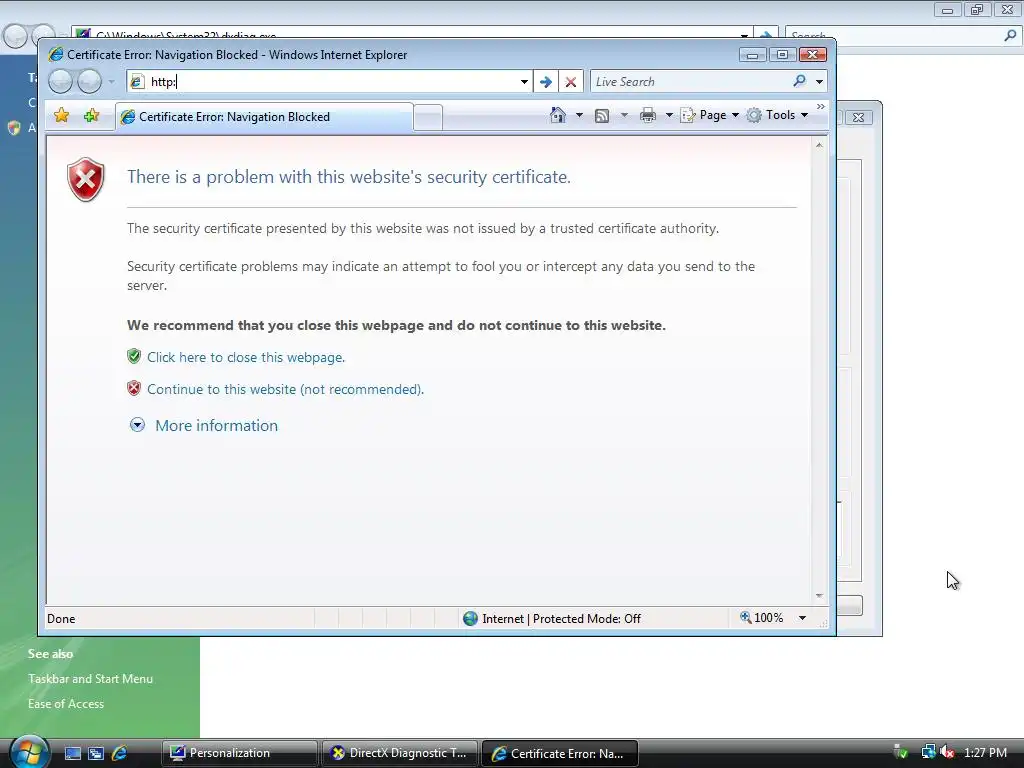Click in the Live Search box
This screenshot has width=1024, height=768.
(691, 82)
